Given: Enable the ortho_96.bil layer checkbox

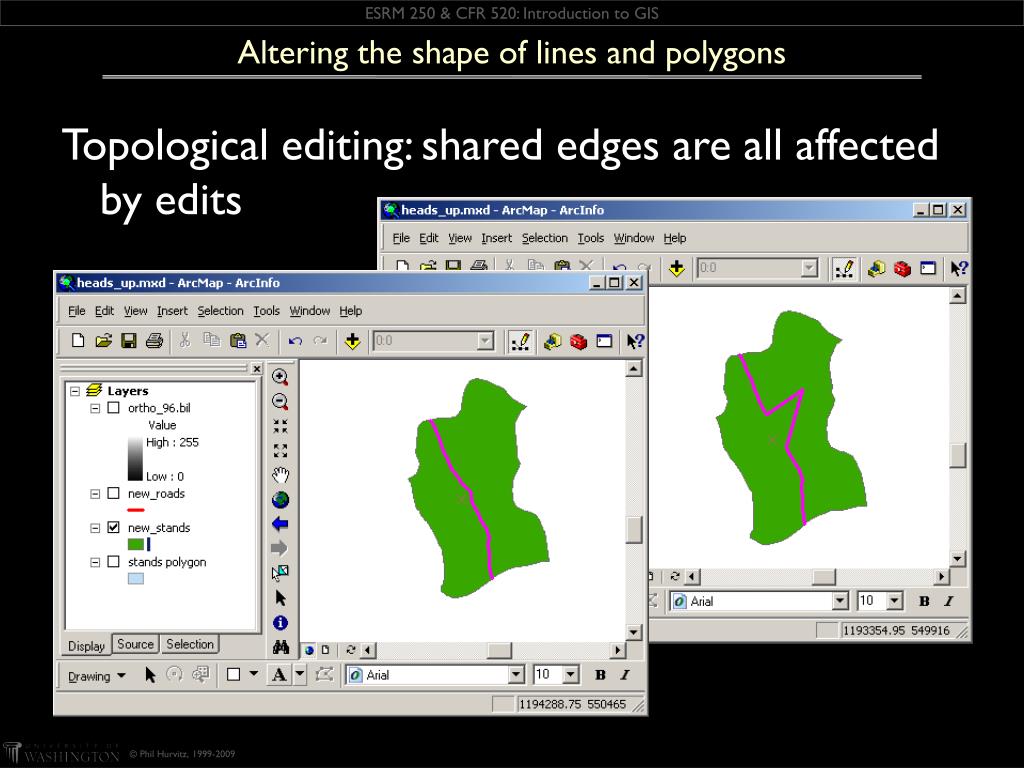Looking at the screenshot, I should point(114,408).
